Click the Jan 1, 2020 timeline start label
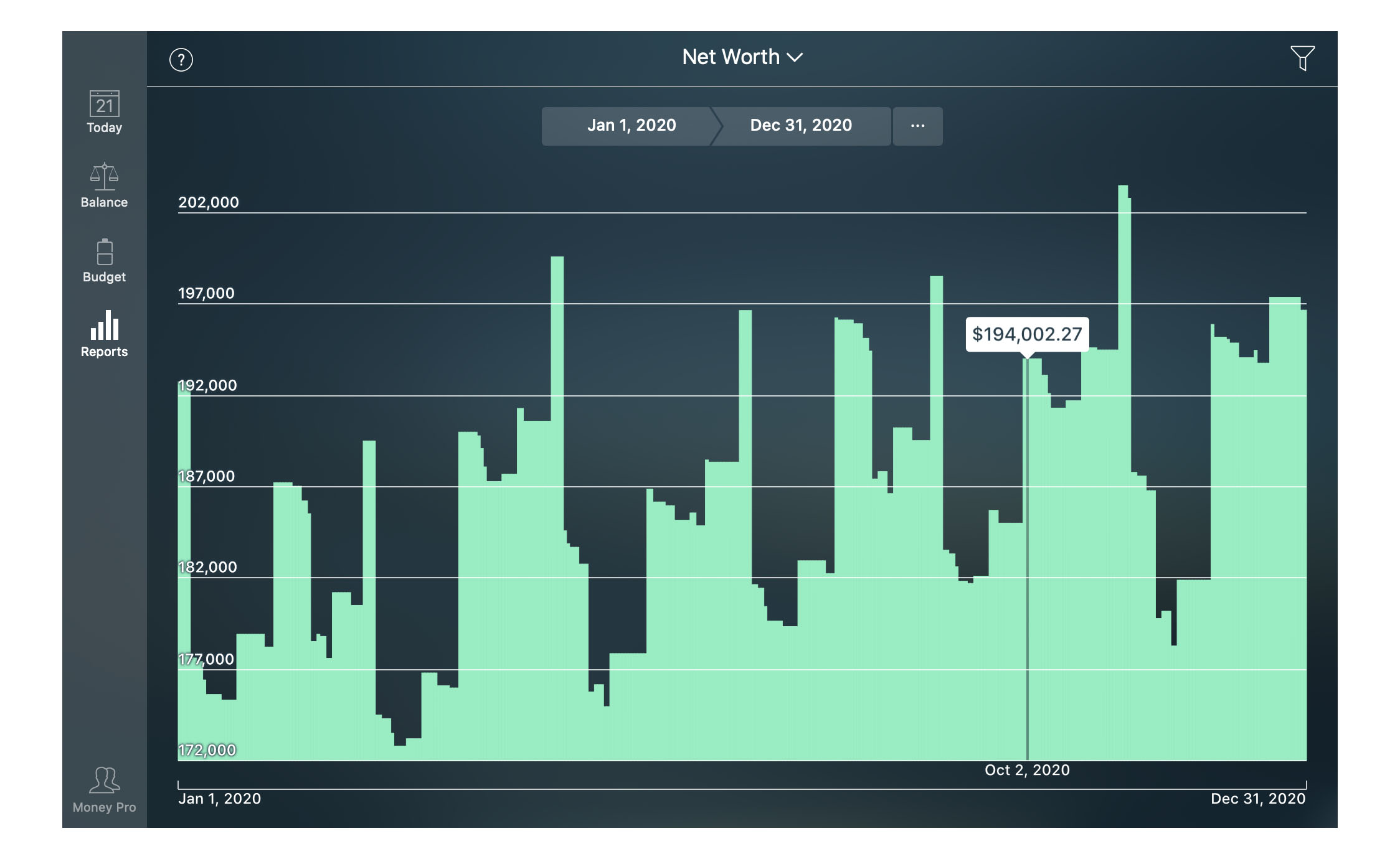1400x859 pixels. pos(219,799)
